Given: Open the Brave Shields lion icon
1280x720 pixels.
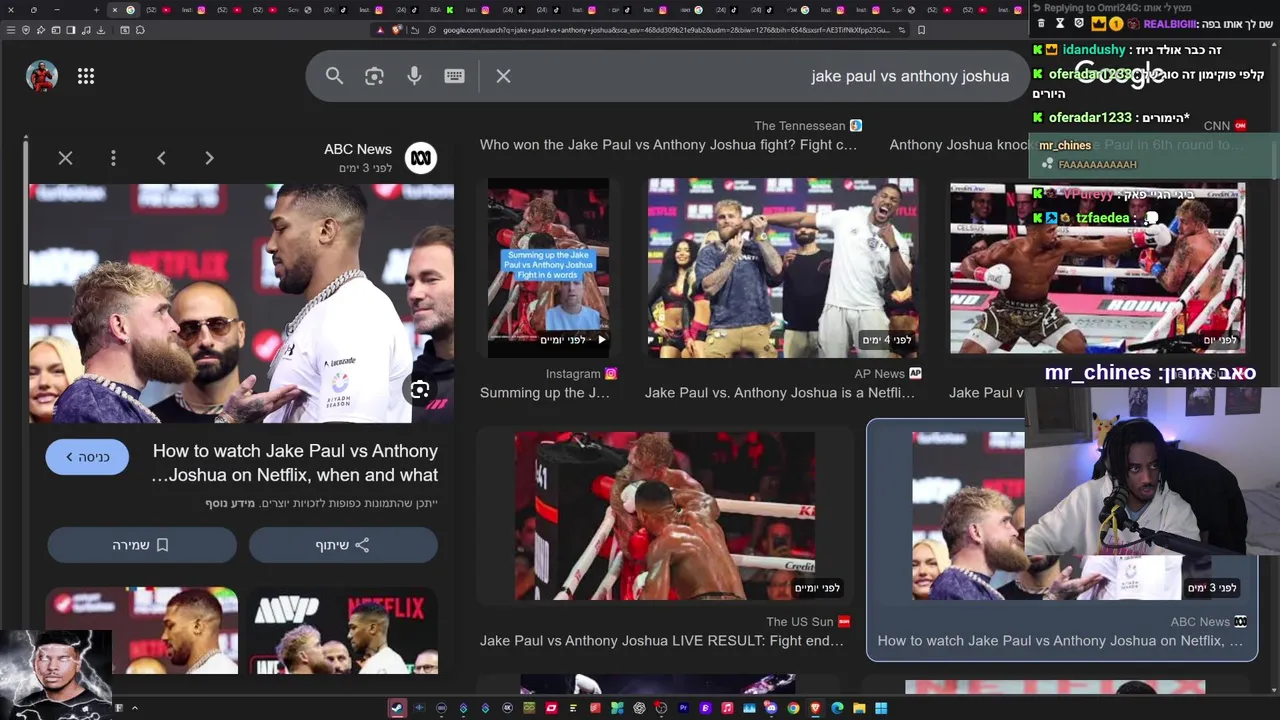Looking at the screenshot, I should pos(397,30).
